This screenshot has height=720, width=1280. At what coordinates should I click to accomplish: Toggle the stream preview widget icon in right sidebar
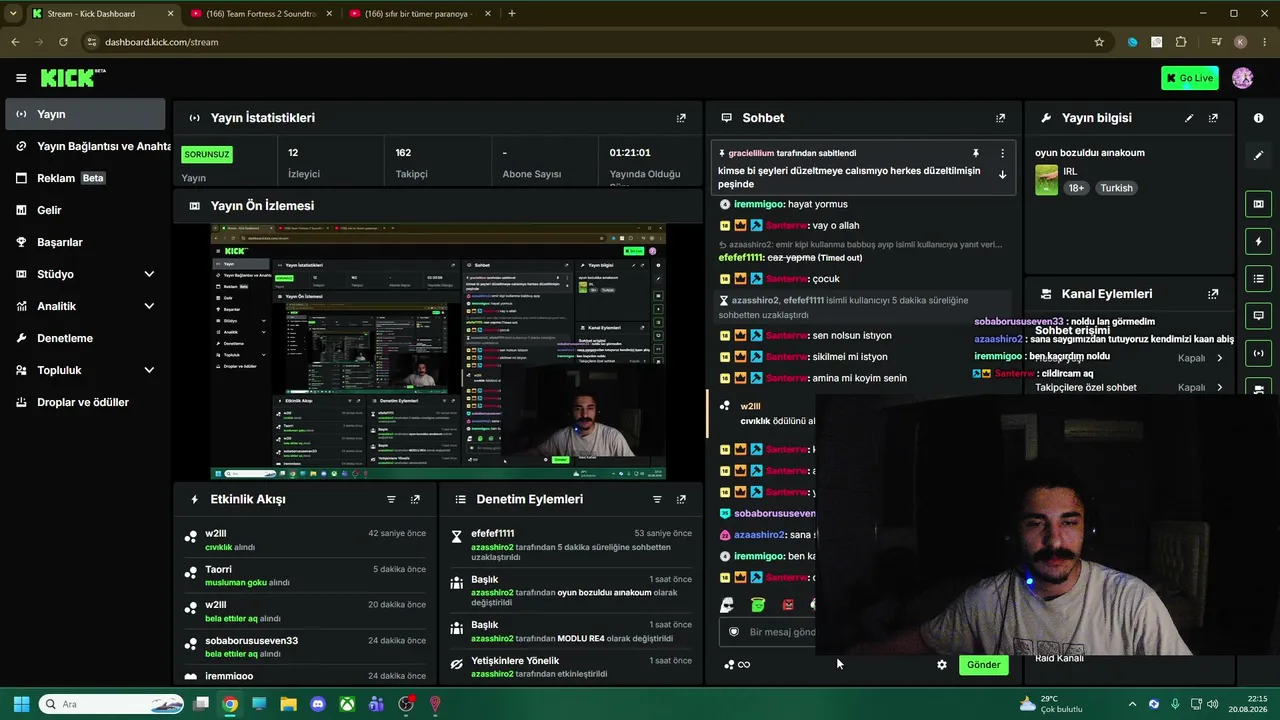pos(1258,204)
